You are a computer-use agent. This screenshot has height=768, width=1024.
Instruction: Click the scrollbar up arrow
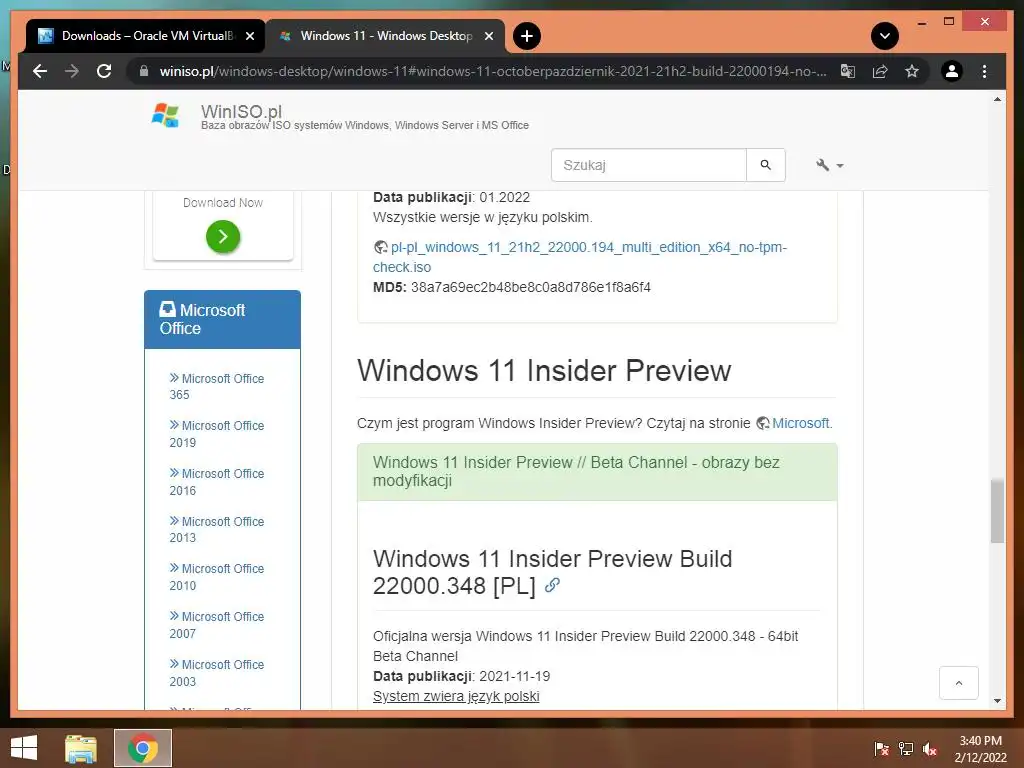(997, 99)
